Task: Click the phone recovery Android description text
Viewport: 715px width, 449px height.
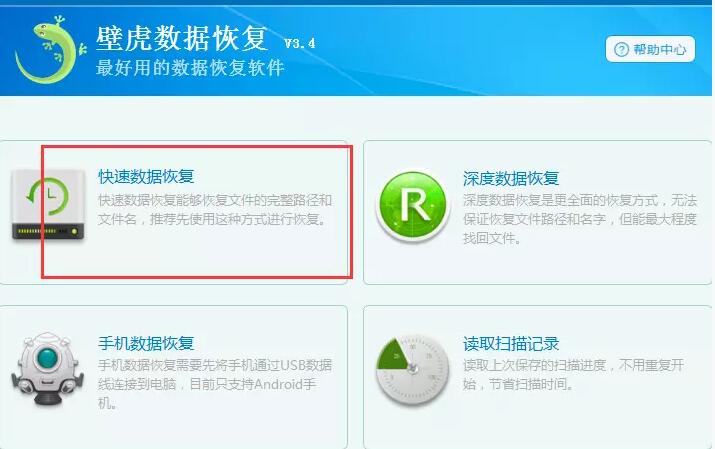Action: click(215, 384)
